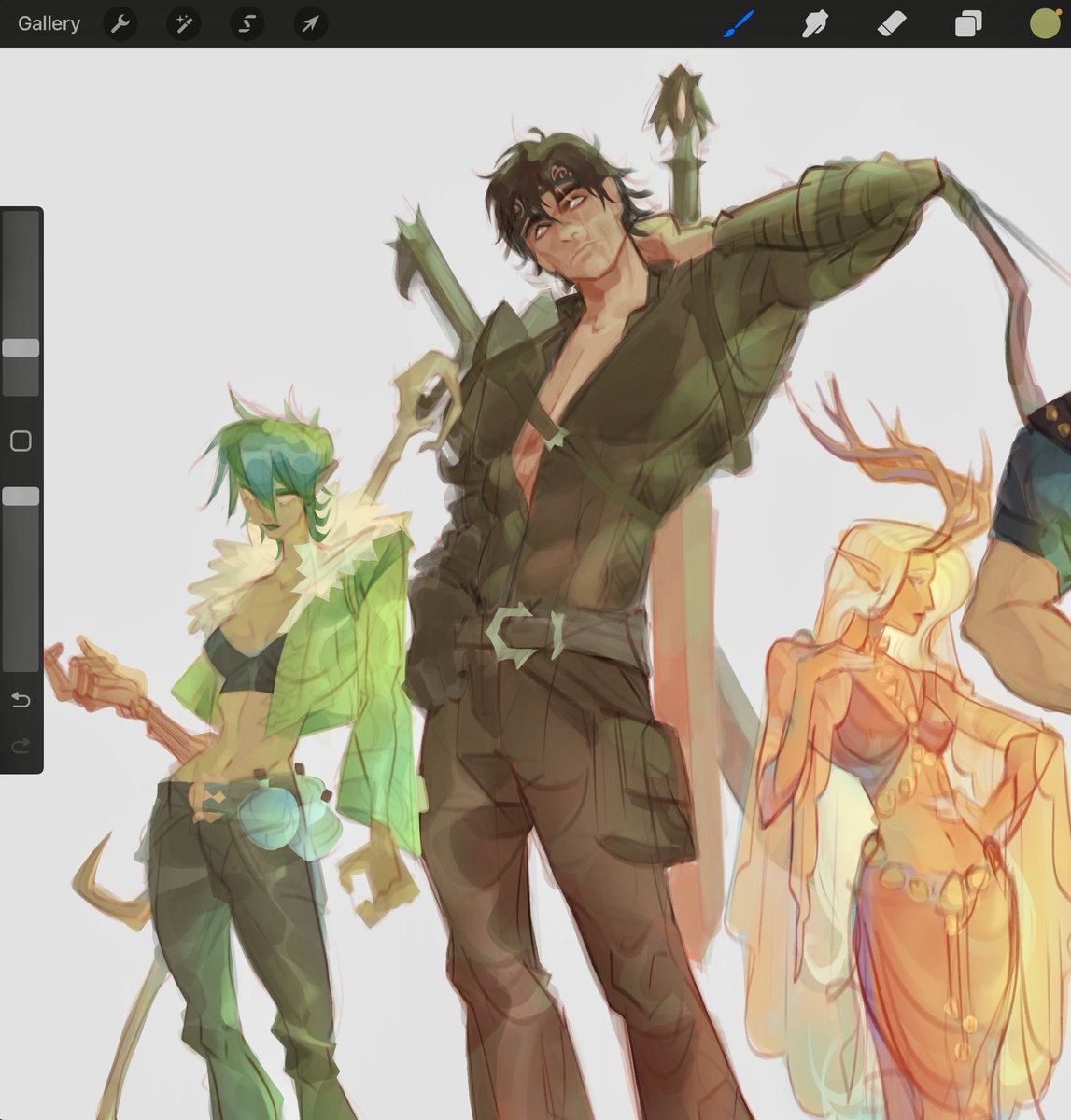The height and width of the screenshot is (1120, 1071).
Task: Tap the Gallery label in the top bar
Action: pos(48,23)
